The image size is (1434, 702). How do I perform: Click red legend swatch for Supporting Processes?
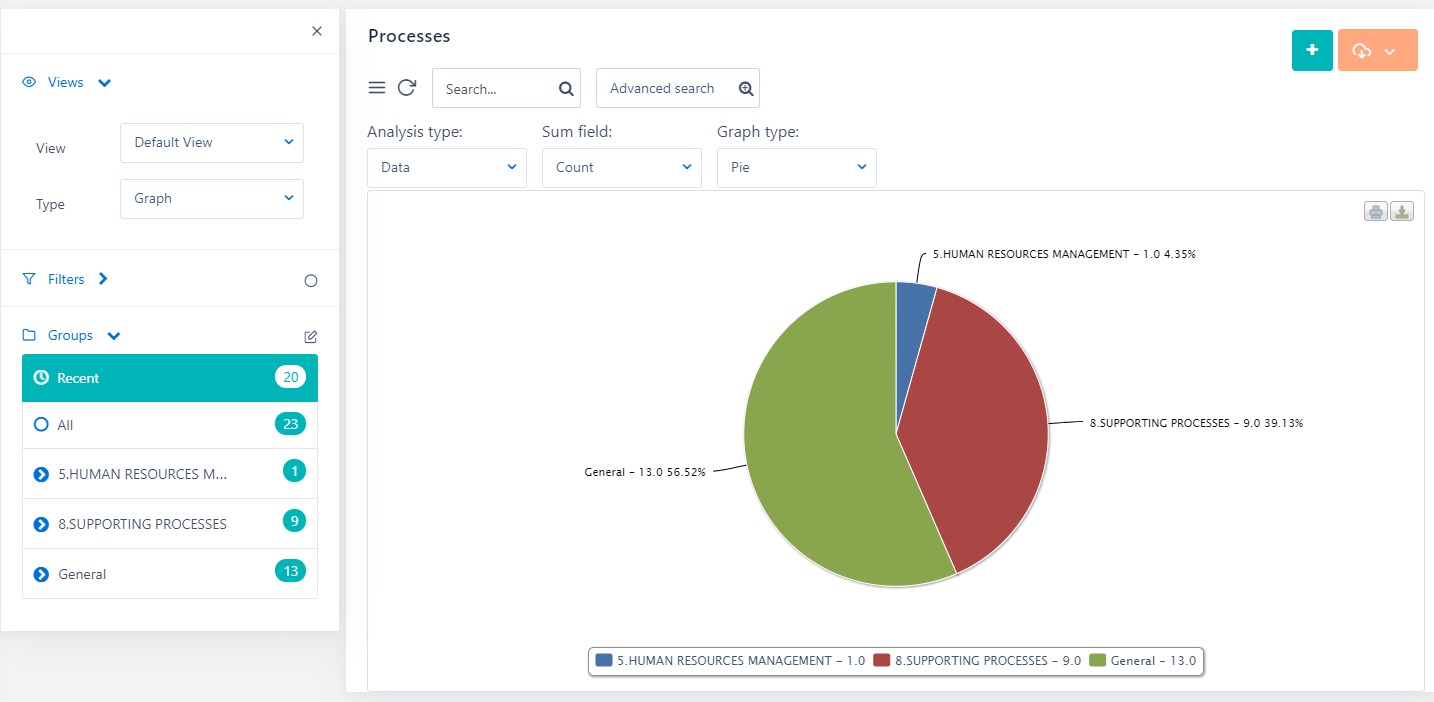coord(882,660)
